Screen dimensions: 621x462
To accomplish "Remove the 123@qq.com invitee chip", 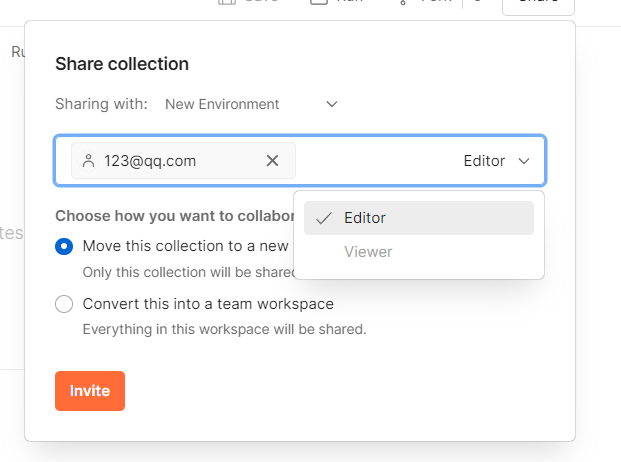I will [x=272, y=161].
